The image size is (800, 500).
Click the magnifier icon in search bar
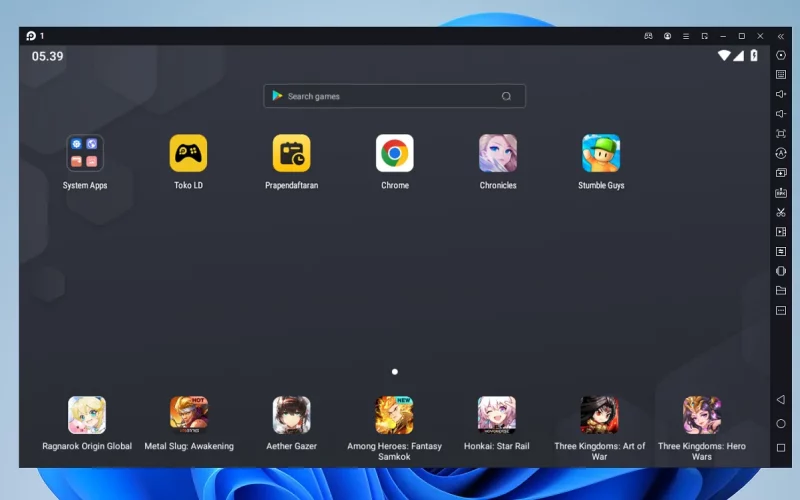tap(506, 96)
